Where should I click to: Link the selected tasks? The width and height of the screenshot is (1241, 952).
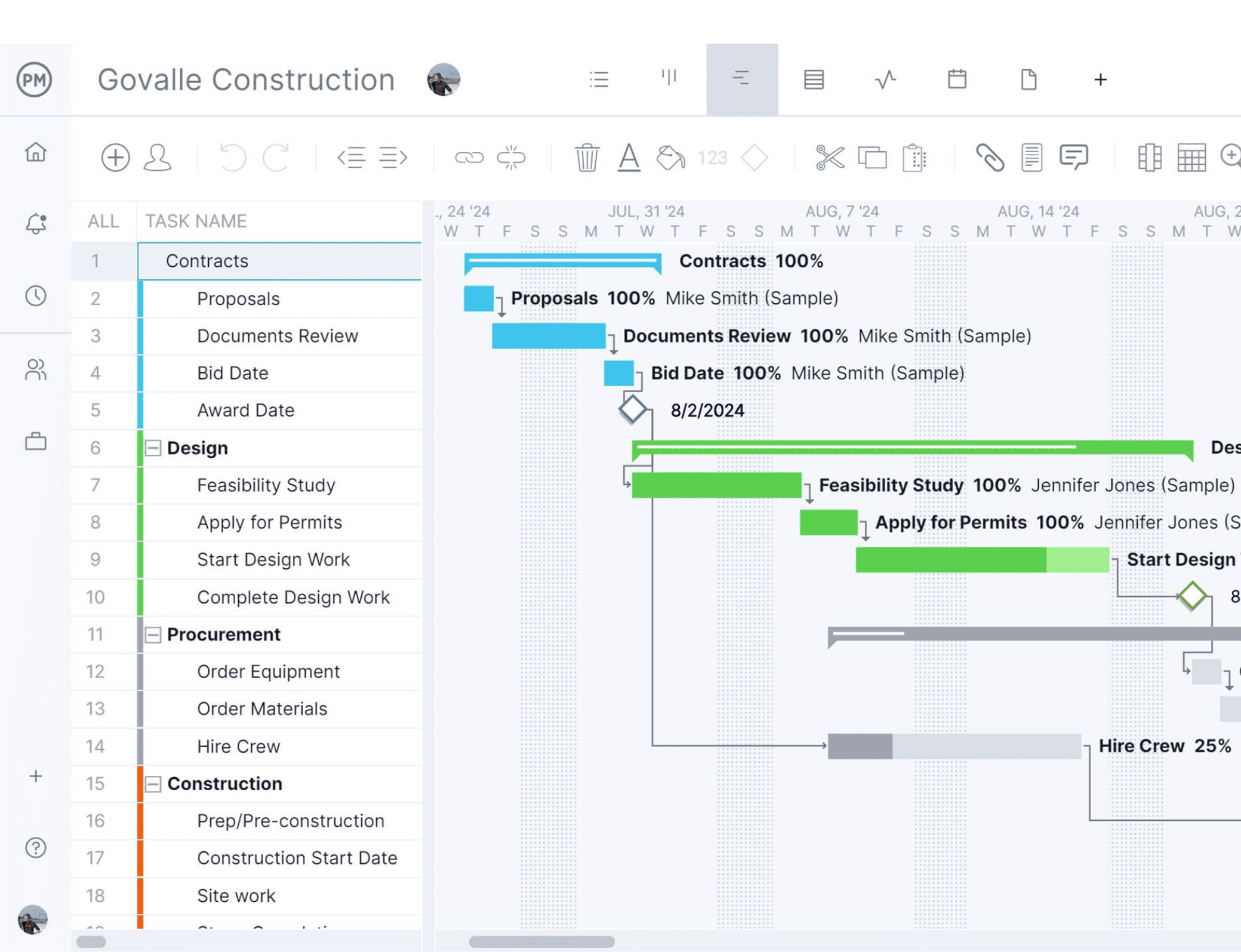(x=471, y=158)
